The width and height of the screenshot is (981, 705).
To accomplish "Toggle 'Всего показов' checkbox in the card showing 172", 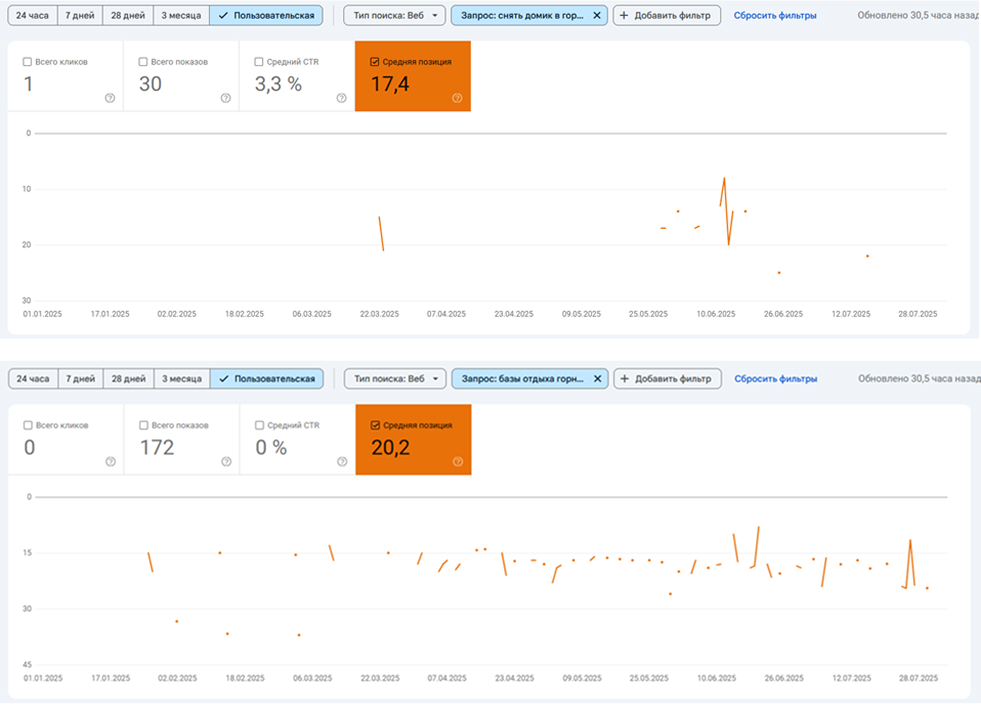I will (143, 425).
